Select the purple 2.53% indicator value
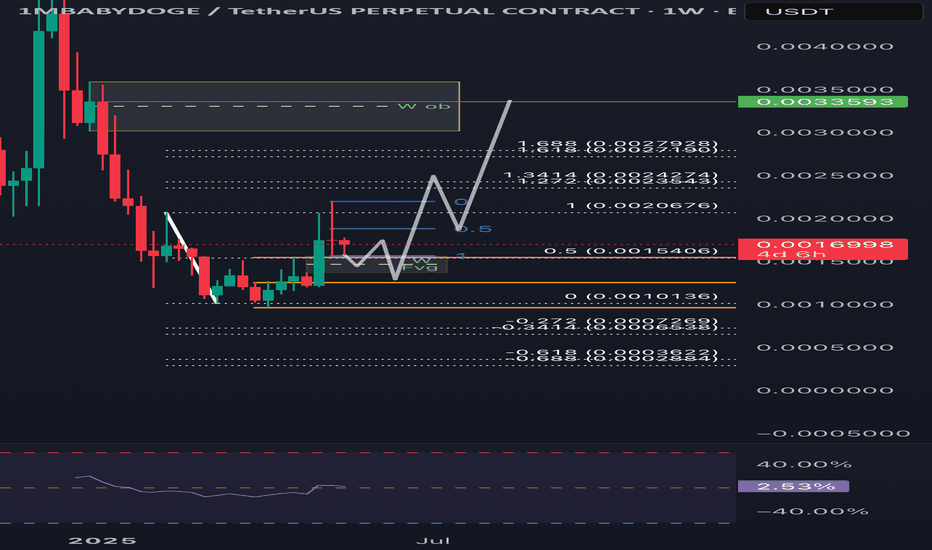Screen dimensions: 932x550 click(794, 486)
